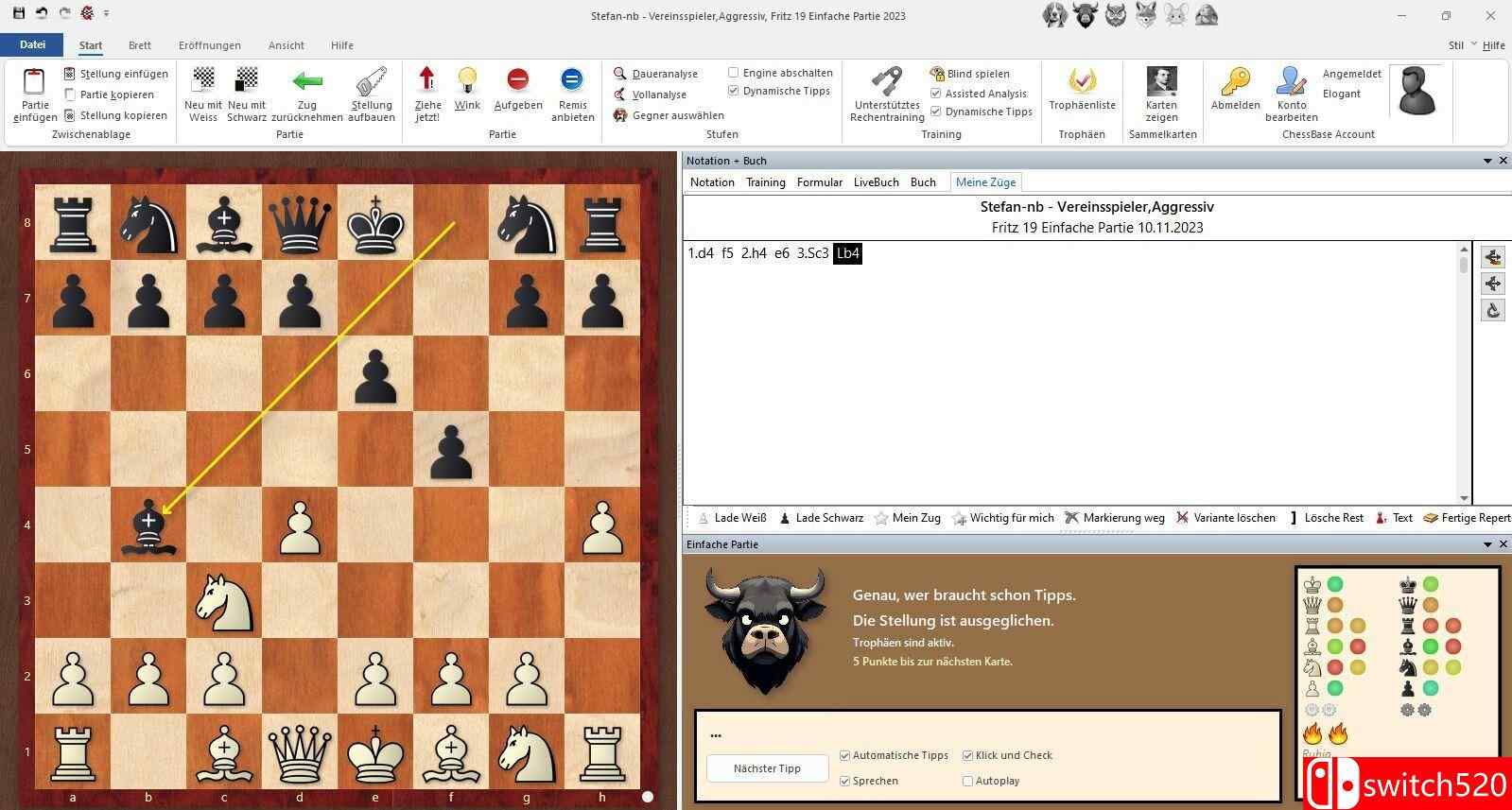
Task: Click Variante löschen in notation toolbar
Action: click(x=1225, y=518)
